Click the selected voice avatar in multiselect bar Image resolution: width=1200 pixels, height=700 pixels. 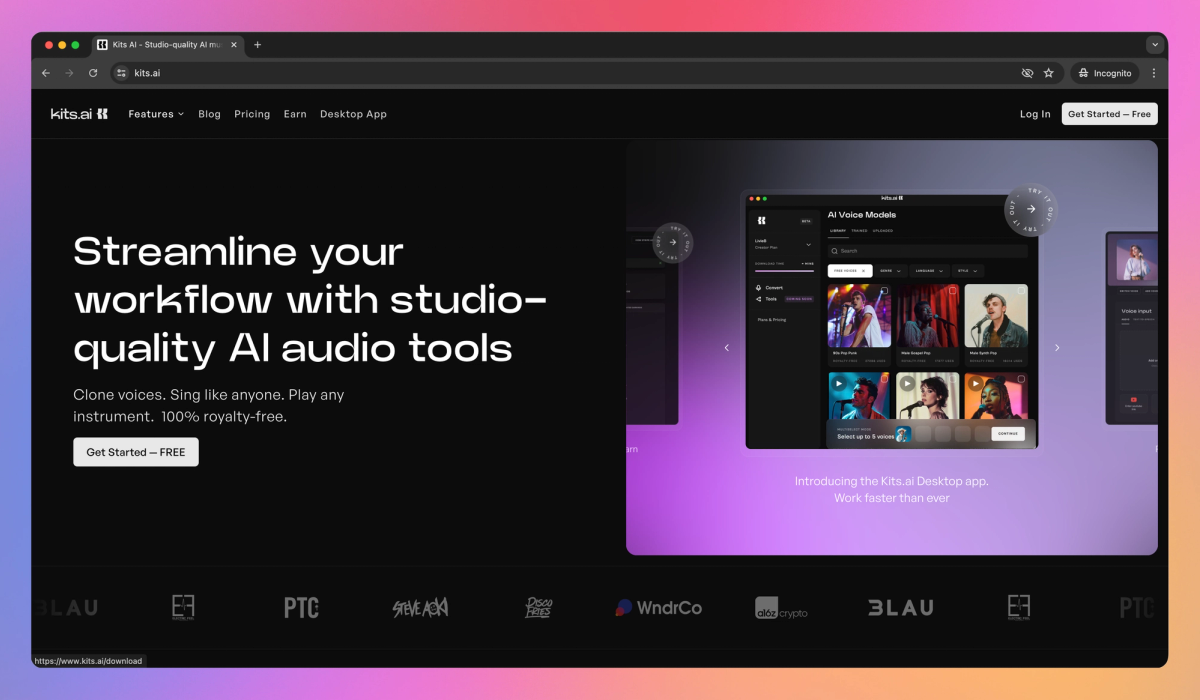pyautogui.click(x=903, y=434)
